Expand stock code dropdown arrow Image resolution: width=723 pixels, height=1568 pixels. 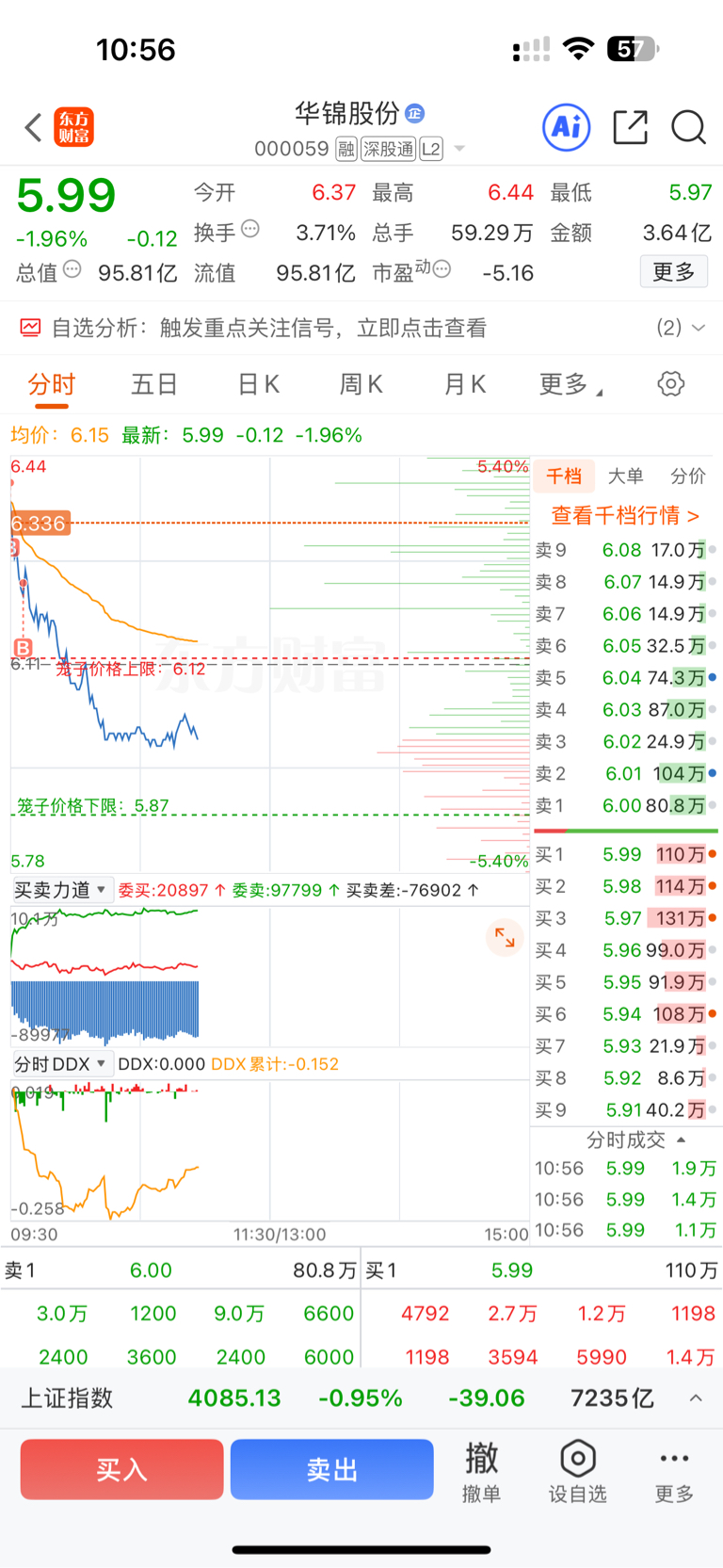point(459,149)
